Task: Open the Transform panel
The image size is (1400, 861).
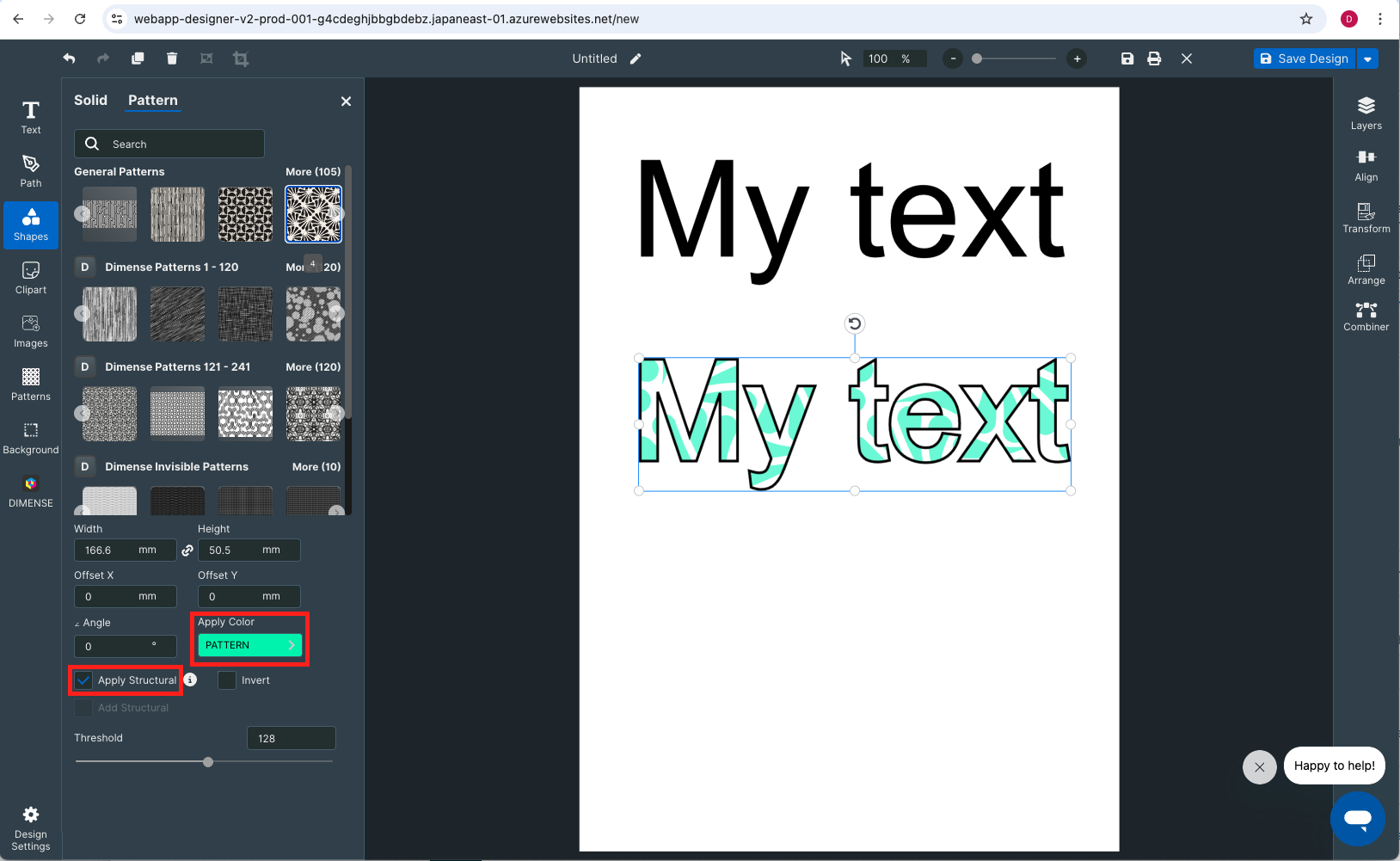Action: coord(1366,218)
